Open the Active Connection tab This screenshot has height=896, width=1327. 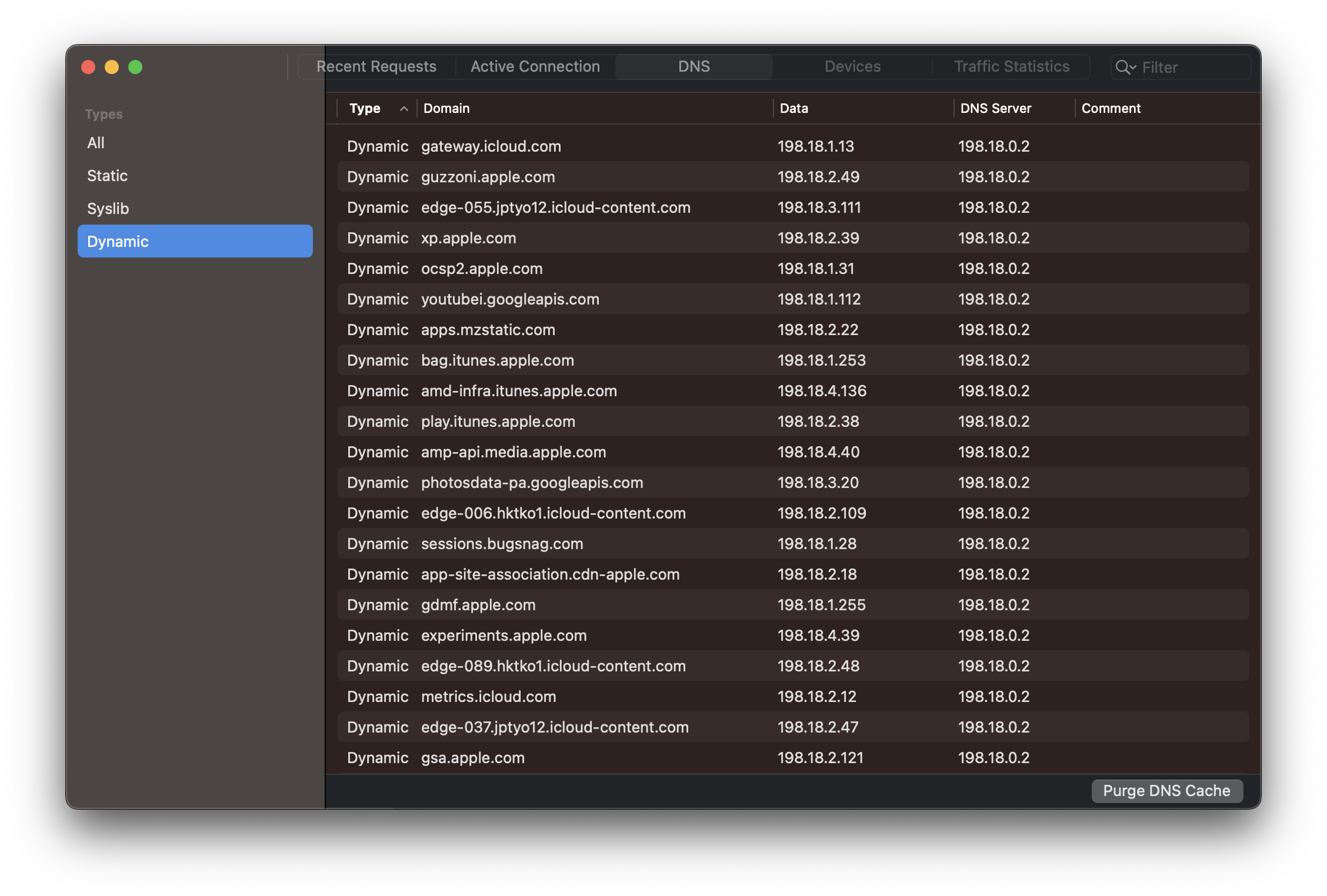(x=535, y=67)
